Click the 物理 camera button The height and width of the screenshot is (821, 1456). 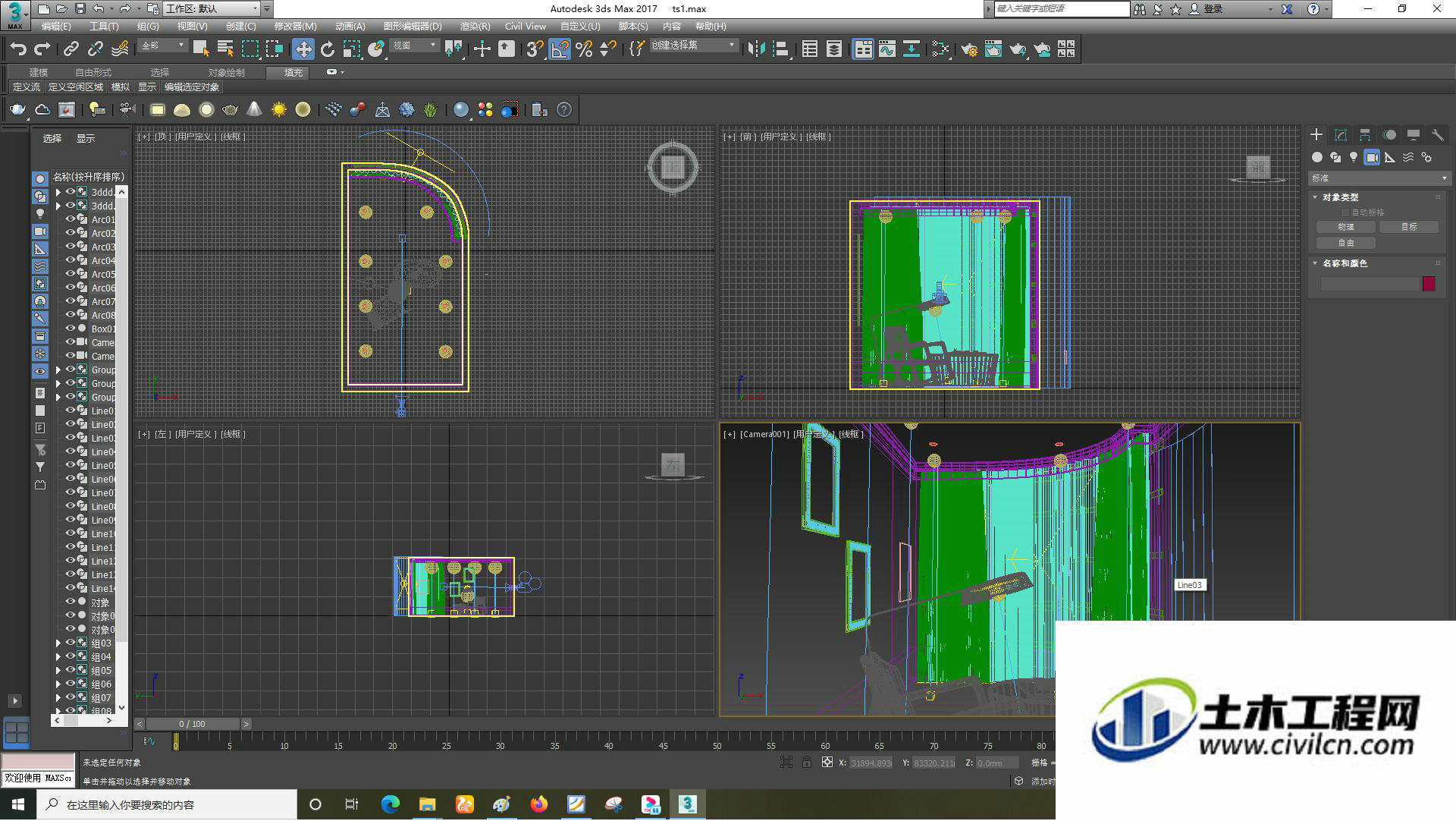(x=1346, y=227)
